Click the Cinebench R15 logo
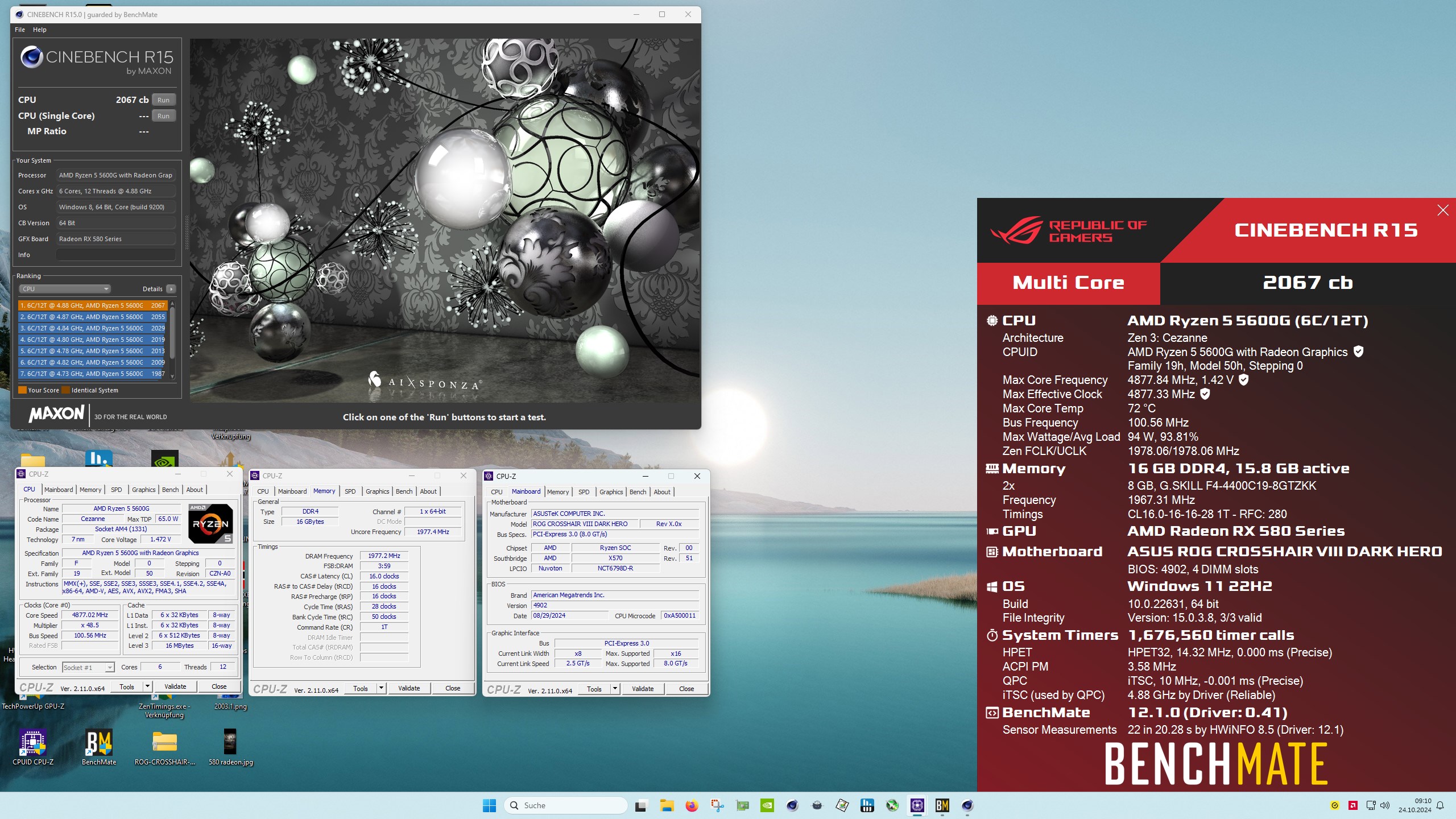This screenshot has width=1456, height=819. pos(97,61)
